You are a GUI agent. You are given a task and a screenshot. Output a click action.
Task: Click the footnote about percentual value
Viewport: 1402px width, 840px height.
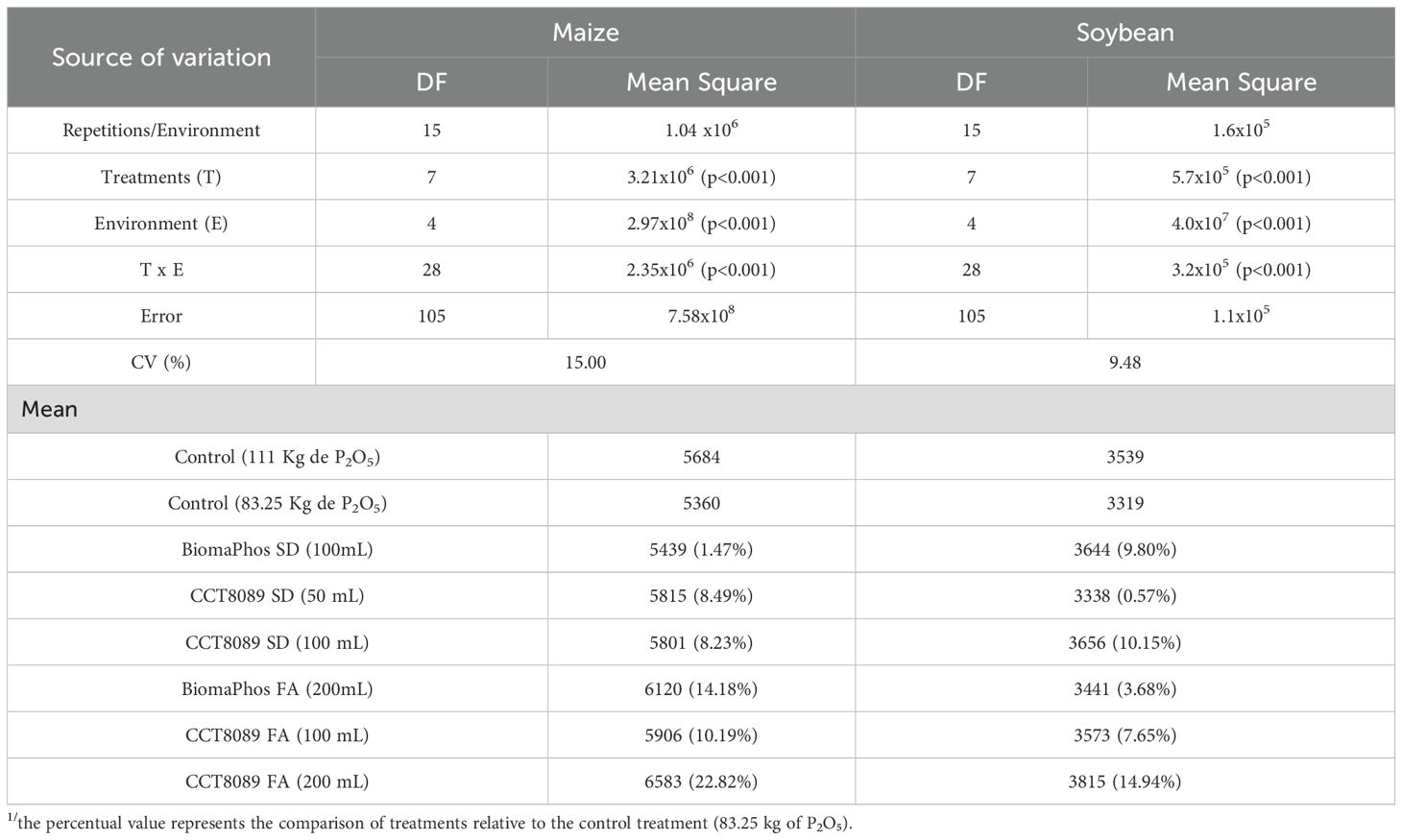(x=430, y=823)
